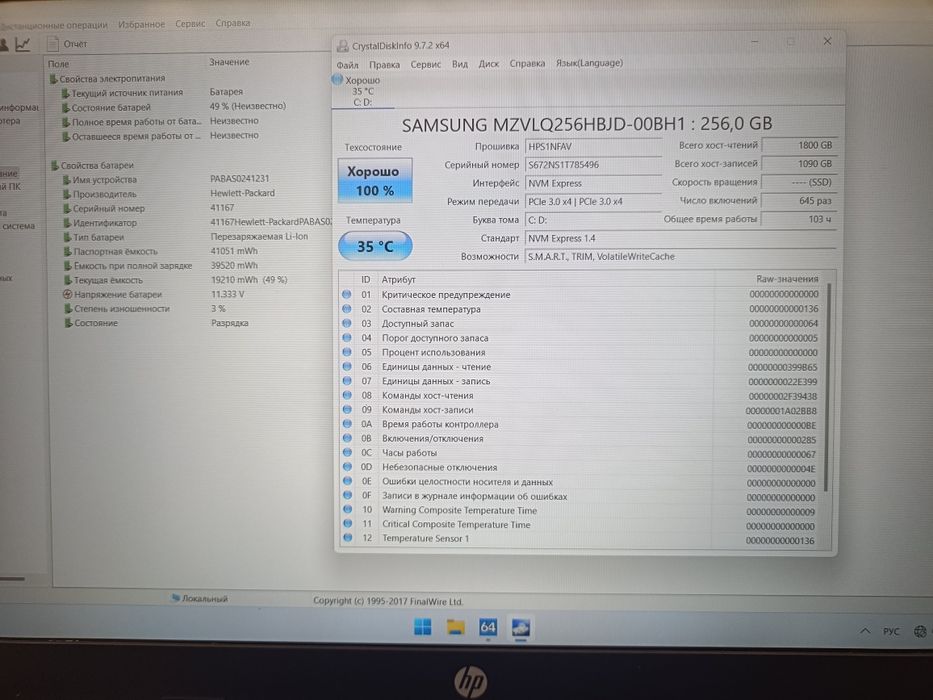Click the Прошивка field HPS1NFAV
This screenshot has width=933, height=700.
click(593, 146)
